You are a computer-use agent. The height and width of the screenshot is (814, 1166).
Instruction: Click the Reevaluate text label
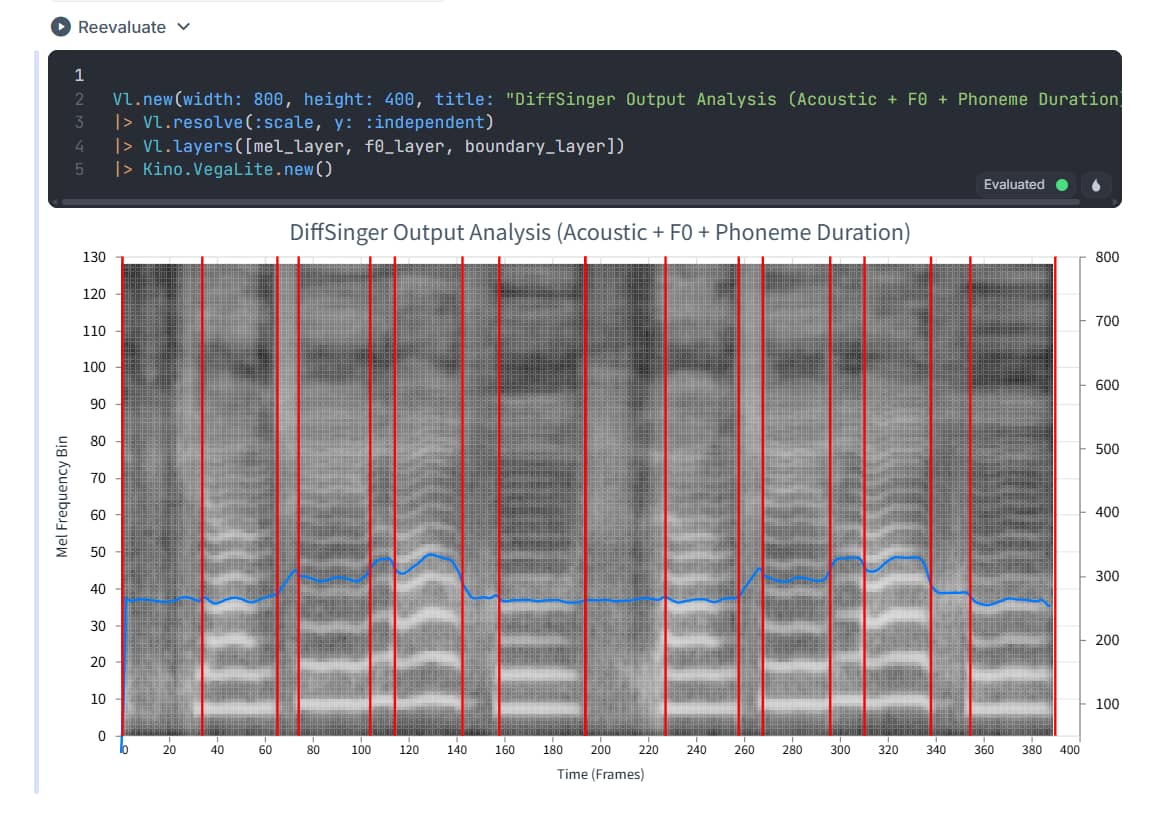[x=121, y=27]
